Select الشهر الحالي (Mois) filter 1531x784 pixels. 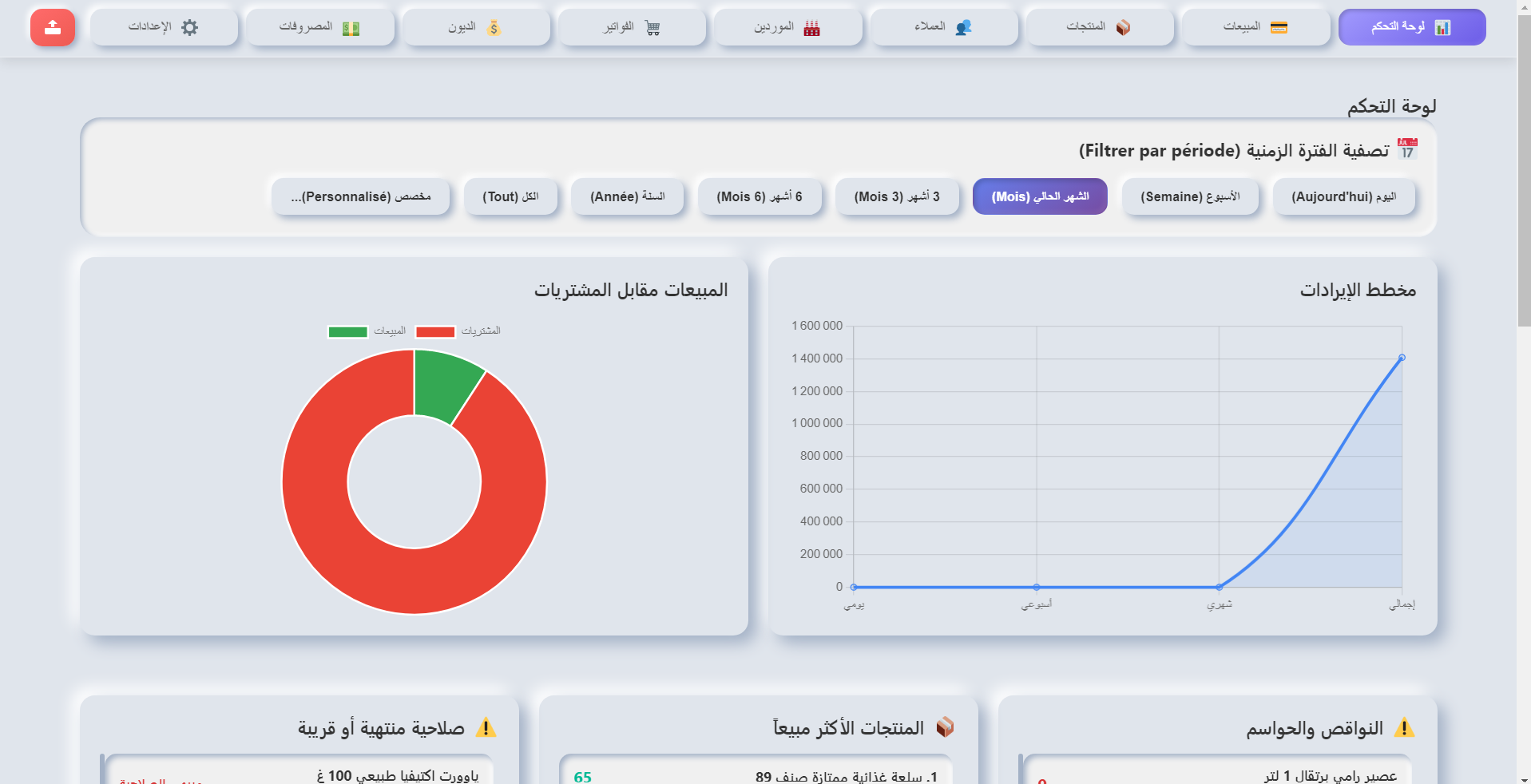(1040, 196)
